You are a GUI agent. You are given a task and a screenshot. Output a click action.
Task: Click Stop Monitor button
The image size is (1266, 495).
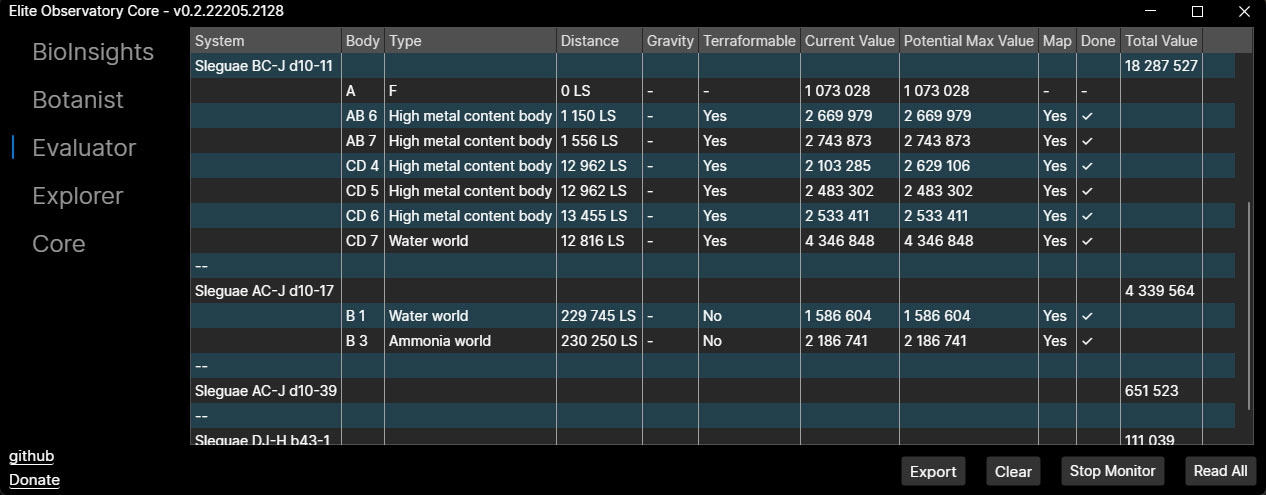click(1112, 471)
